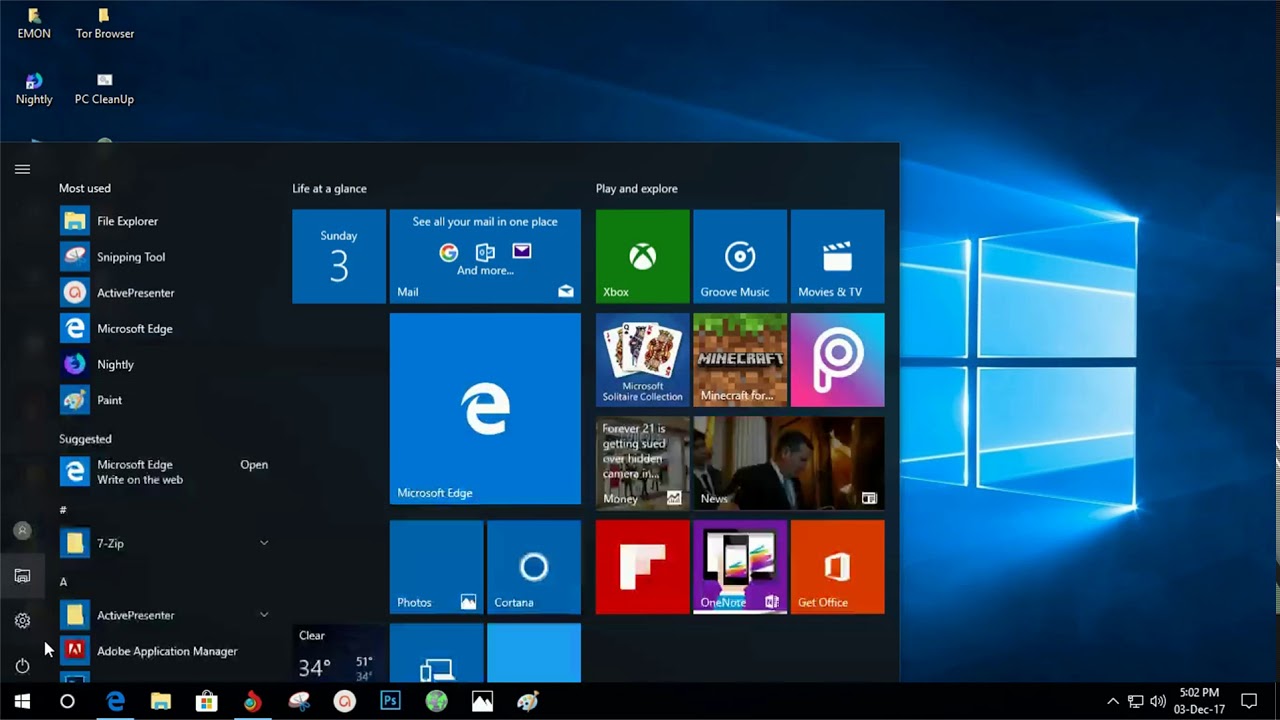Image resolution: width=1280 pixels, height=720 pixels.
Task: Select Paint in Most used list
Action: (x=109, y=400)
